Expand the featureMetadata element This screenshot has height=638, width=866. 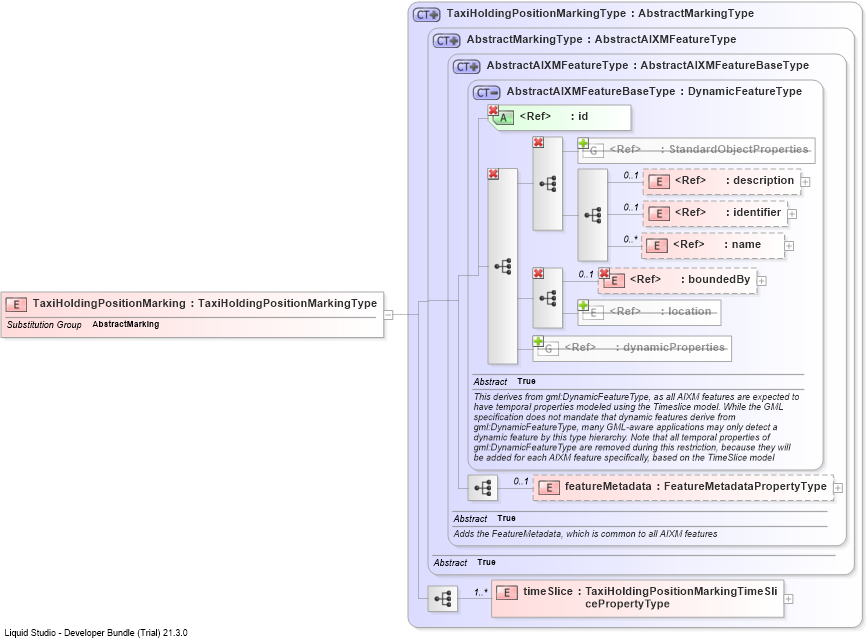pyautogui.click(x=838, y=488)
